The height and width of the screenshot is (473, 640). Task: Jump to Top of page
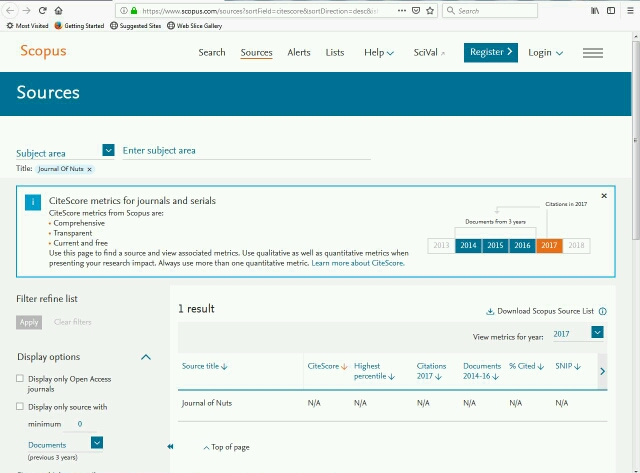pos(227,447)
